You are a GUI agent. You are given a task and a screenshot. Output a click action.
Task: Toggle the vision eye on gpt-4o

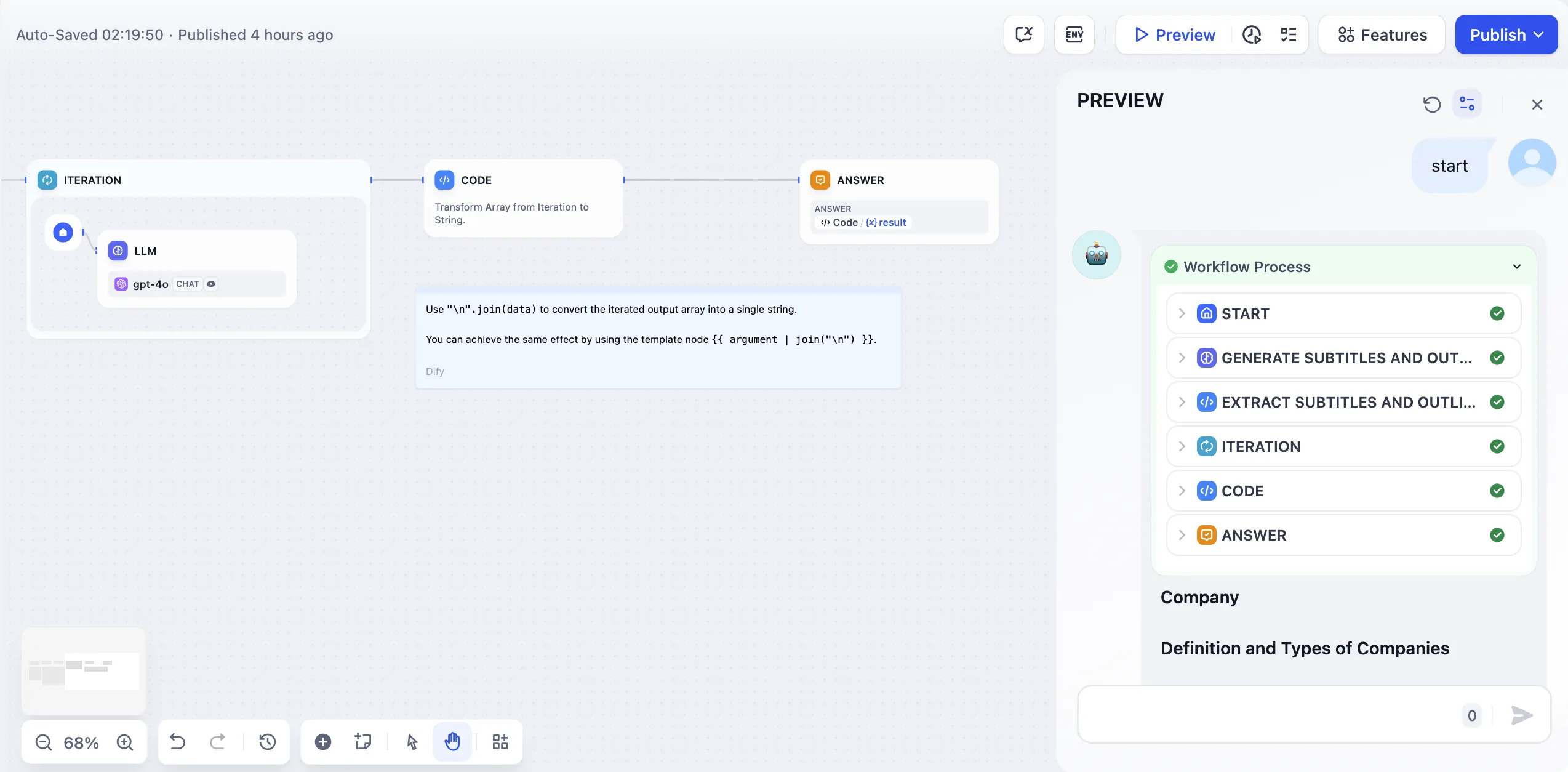click(211, 284)
